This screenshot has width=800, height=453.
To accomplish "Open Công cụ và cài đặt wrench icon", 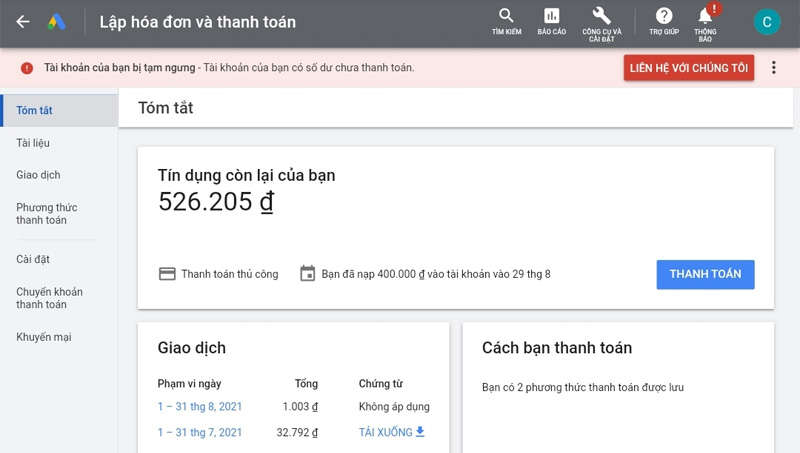I will (x=601, y=17).
